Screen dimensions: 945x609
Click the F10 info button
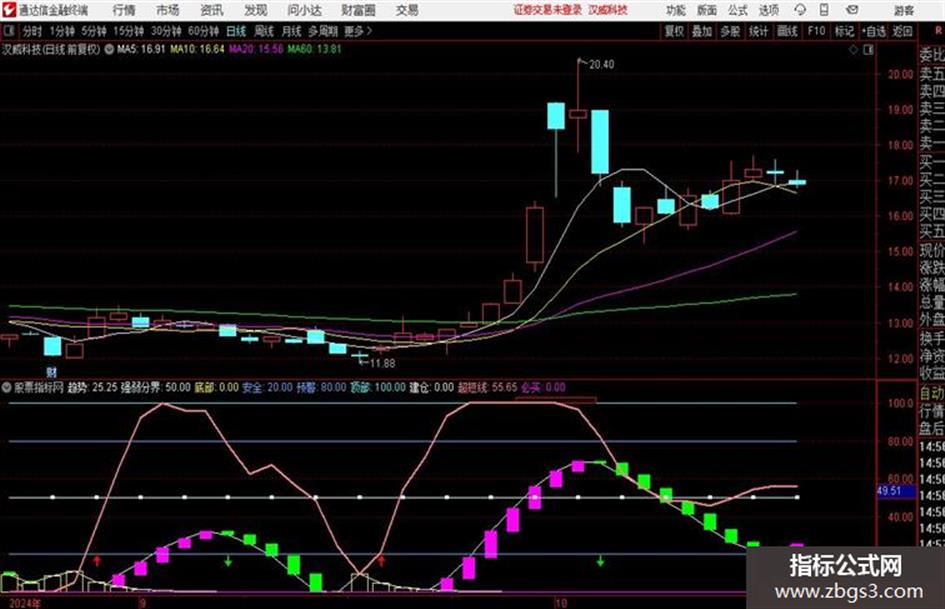pyautogui.click(x=816, y=31)
